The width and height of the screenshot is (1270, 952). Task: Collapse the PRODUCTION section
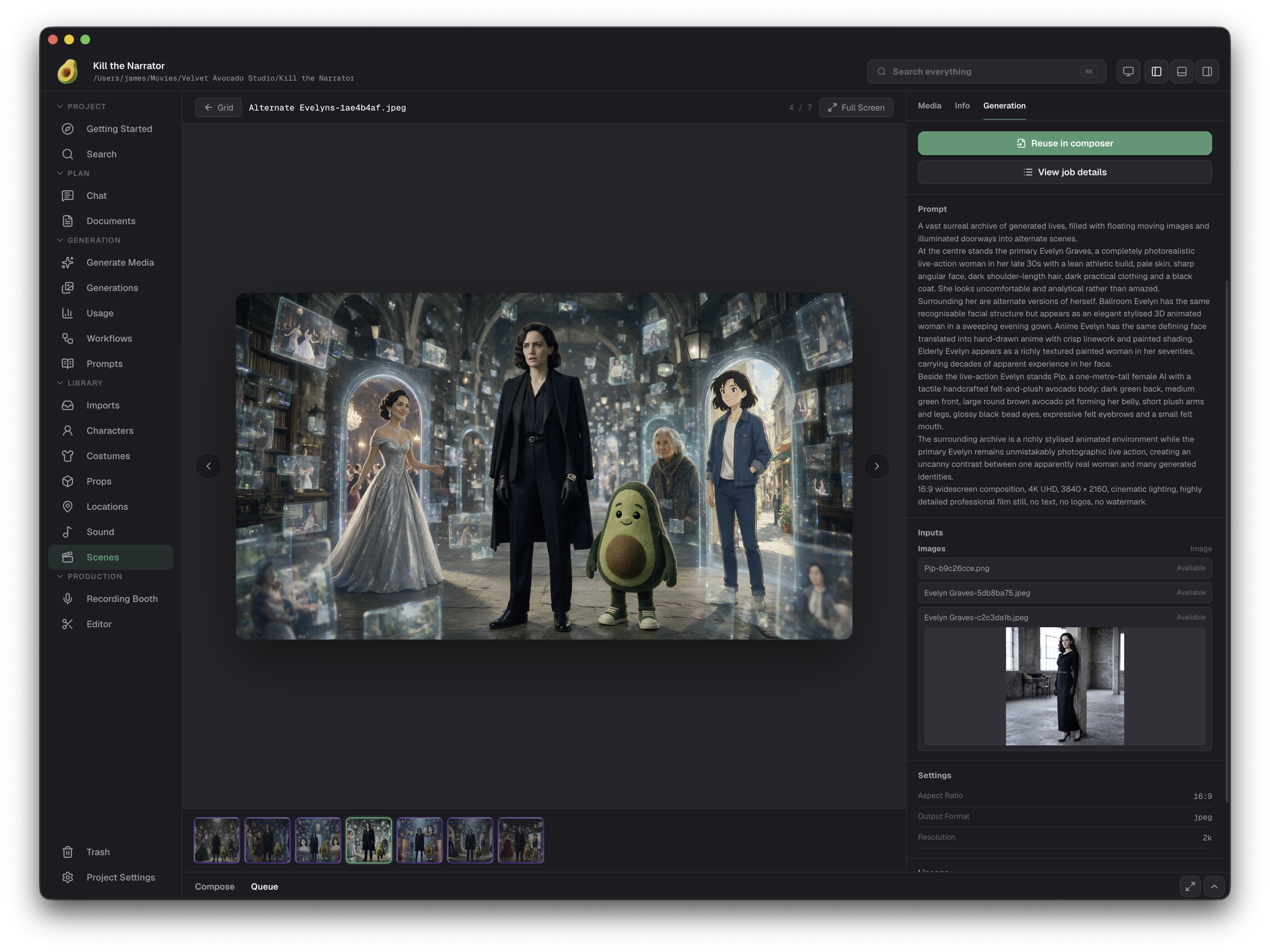[x=89, y=576]
